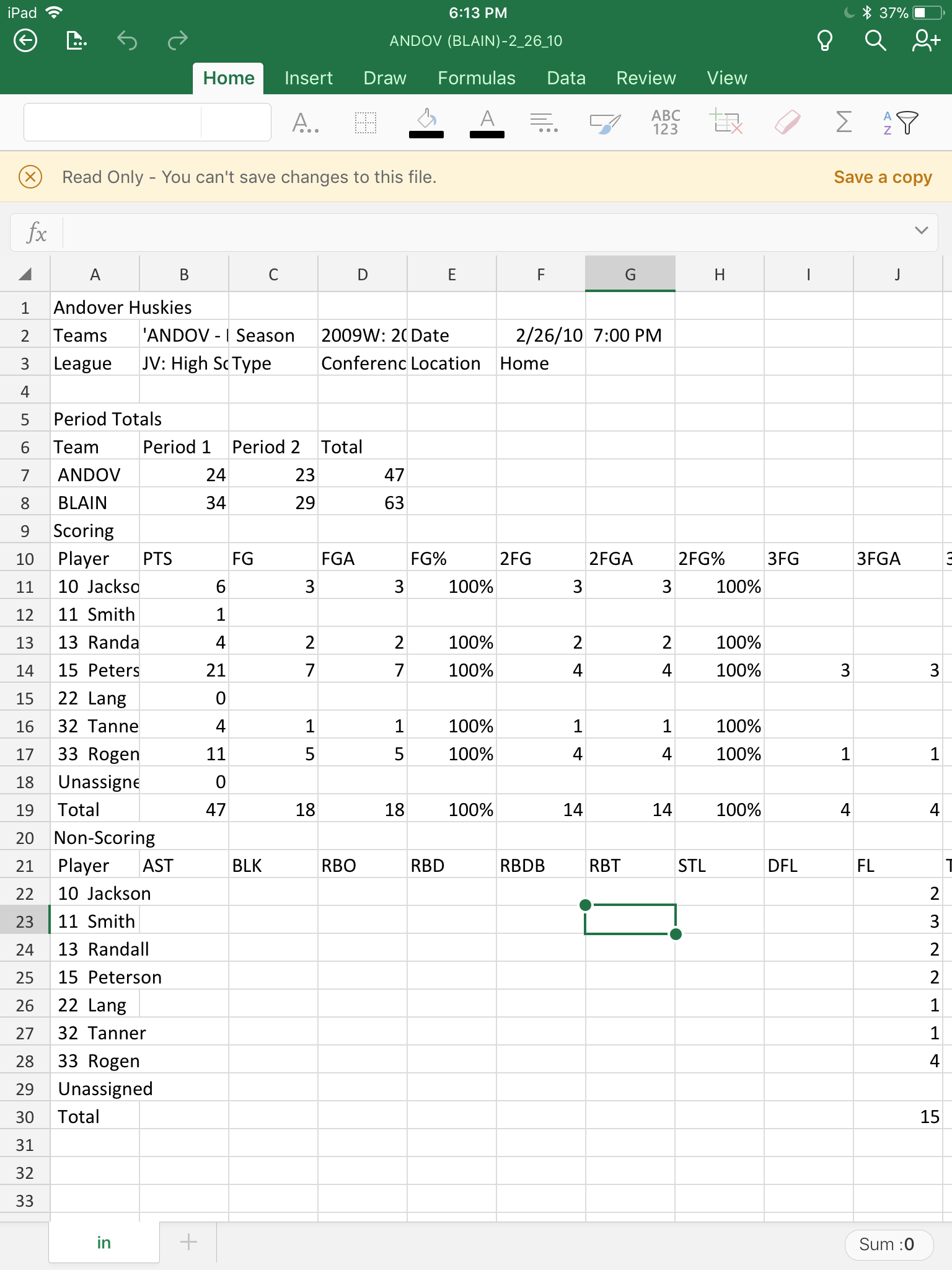
Task: Switch to the Formulas tab
Action: pos(476,78)
